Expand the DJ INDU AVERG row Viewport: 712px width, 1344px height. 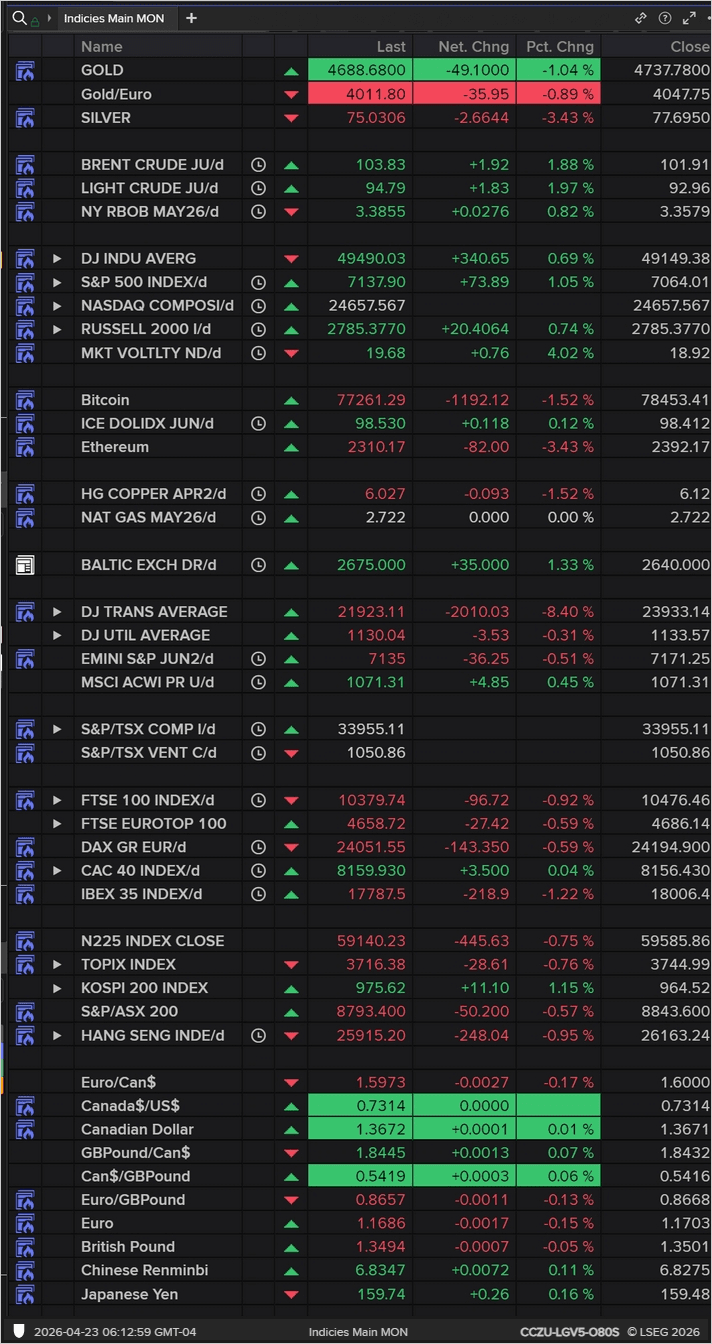58,259
